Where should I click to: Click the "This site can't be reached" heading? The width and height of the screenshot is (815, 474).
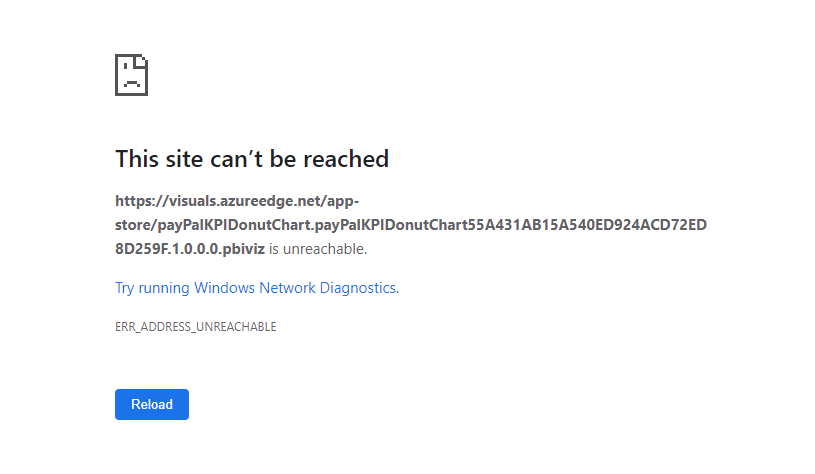pos(252,159)
